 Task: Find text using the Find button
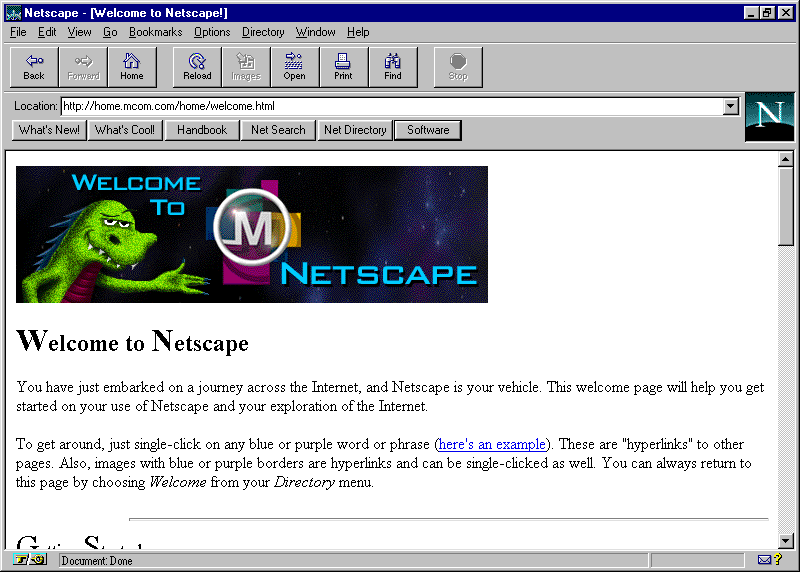point(393,67)
